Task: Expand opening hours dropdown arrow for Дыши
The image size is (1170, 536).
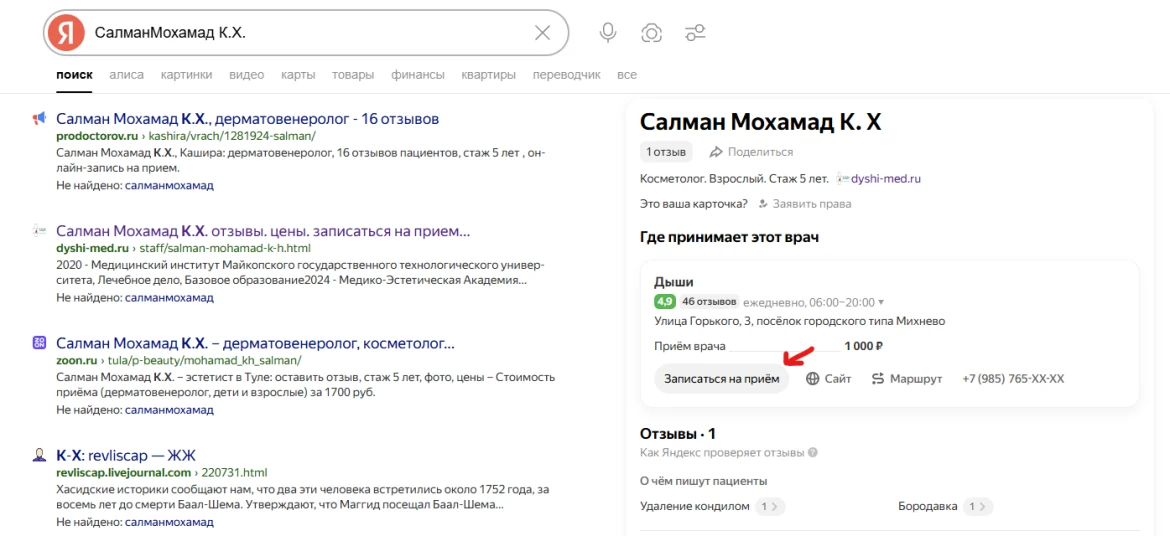Action: (881, 302)
